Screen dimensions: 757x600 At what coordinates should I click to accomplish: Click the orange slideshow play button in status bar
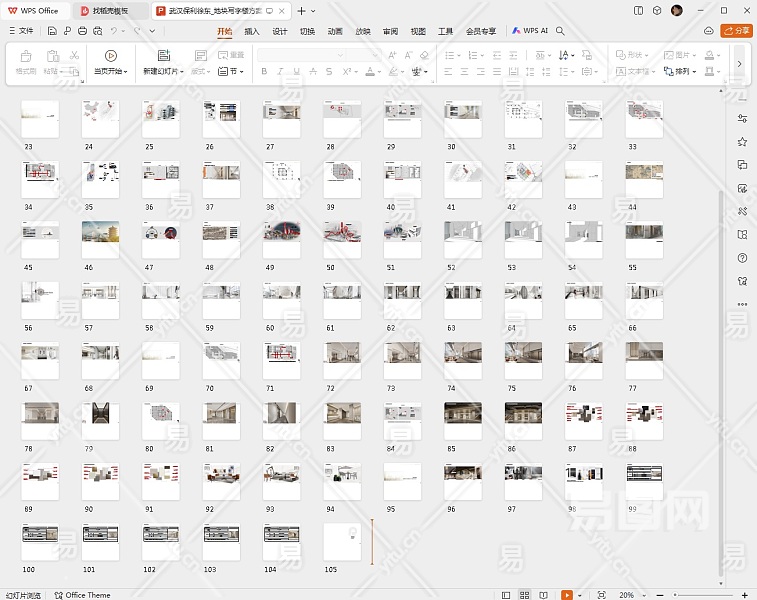tap(567, 594)
